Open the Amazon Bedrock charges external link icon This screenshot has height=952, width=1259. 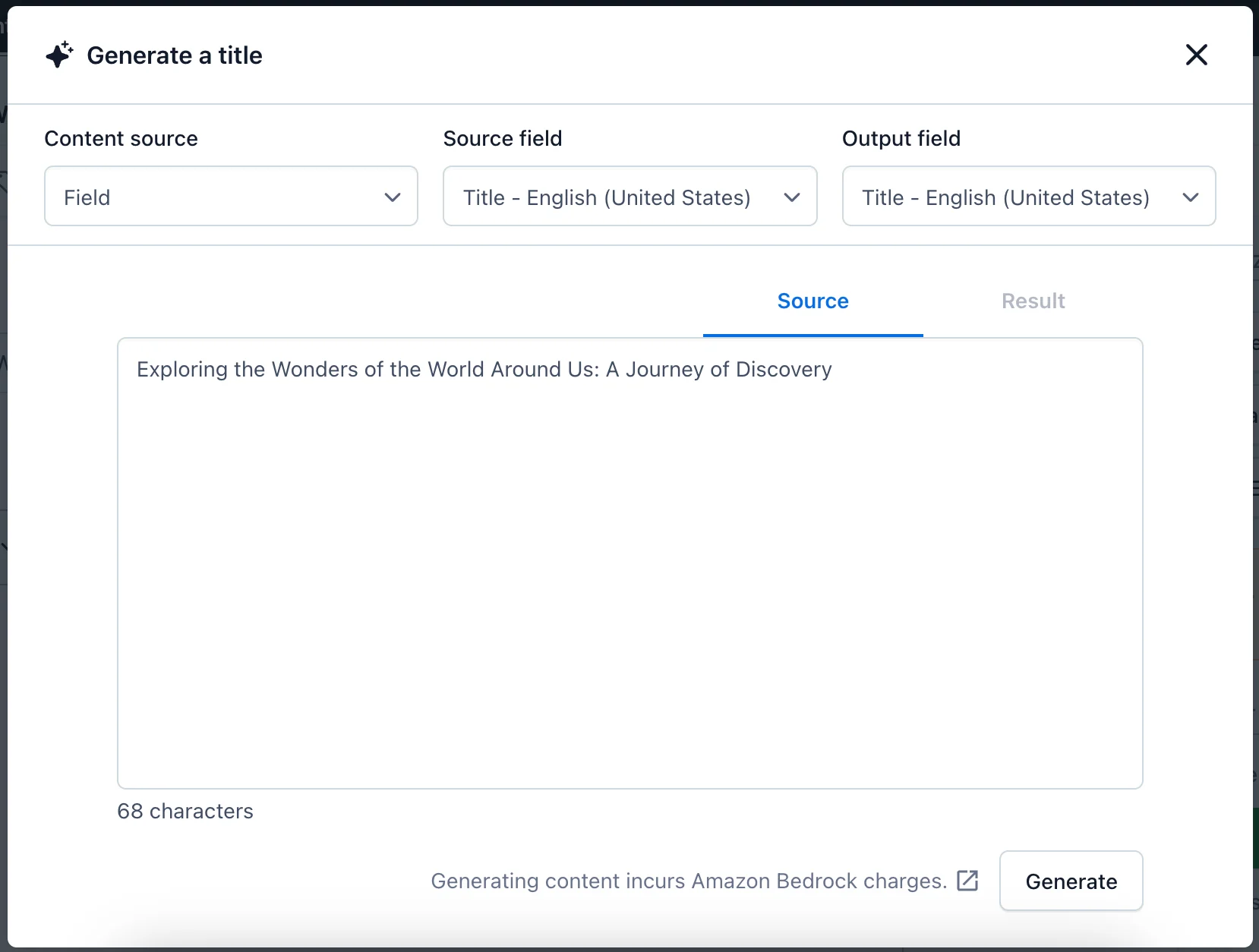tap(967, 881)
